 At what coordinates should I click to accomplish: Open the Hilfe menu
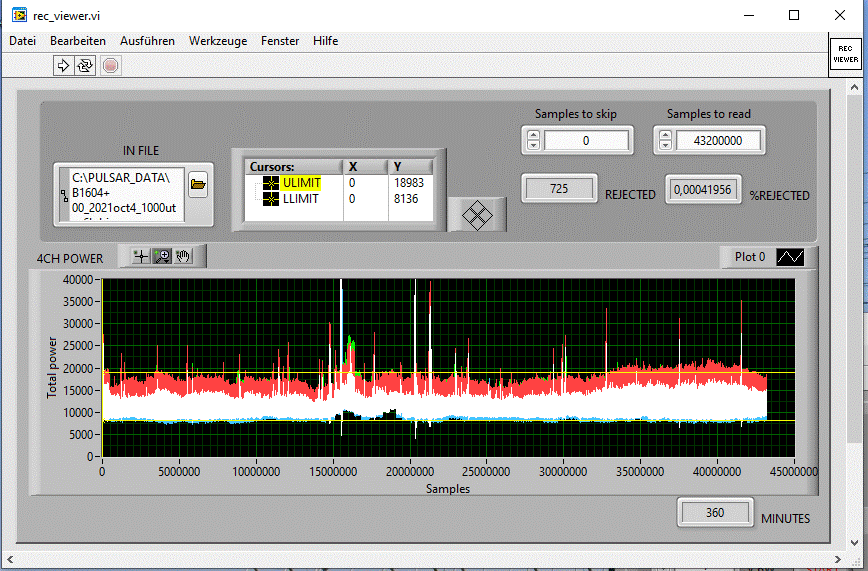326,41
